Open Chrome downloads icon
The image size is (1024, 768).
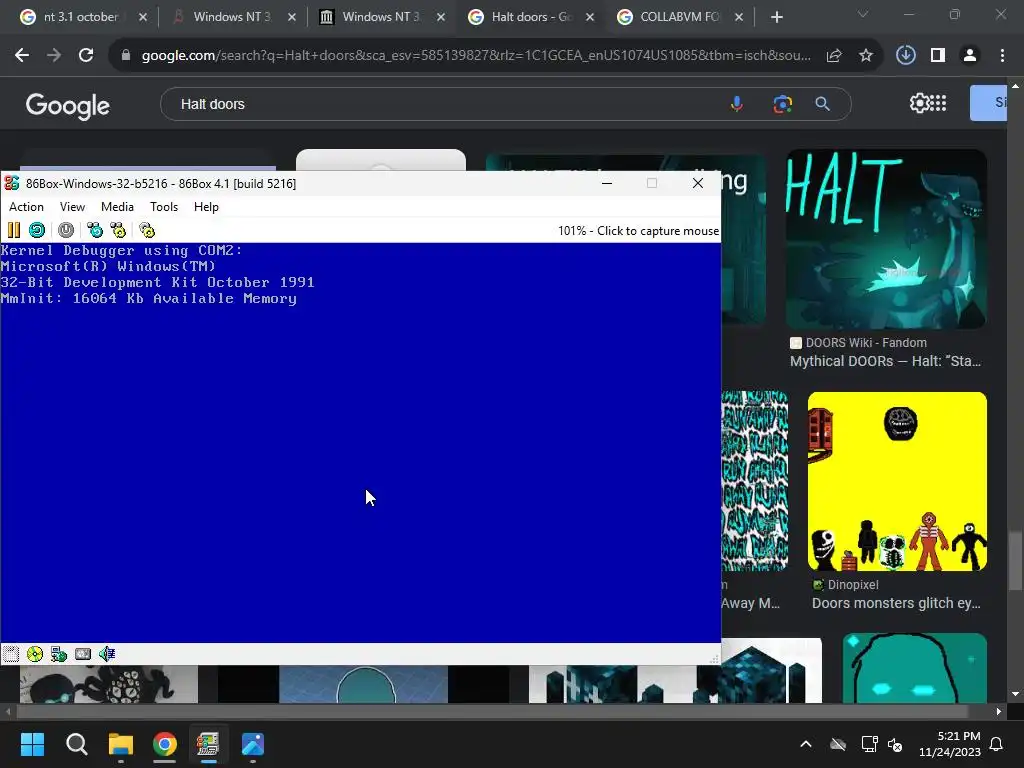pos(906,56)
